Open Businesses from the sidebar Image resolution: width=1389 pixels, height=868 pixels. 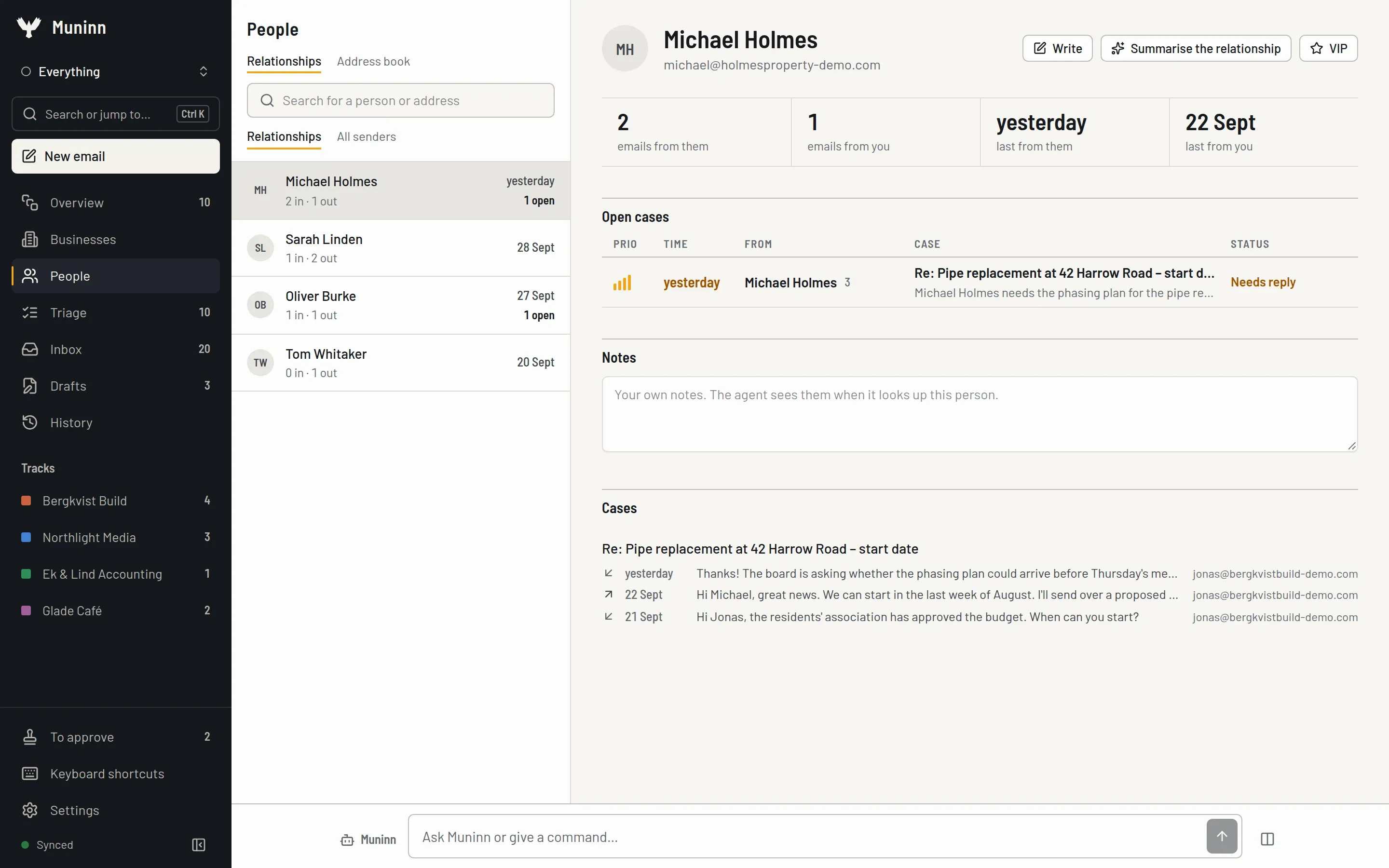click(115, 239)
